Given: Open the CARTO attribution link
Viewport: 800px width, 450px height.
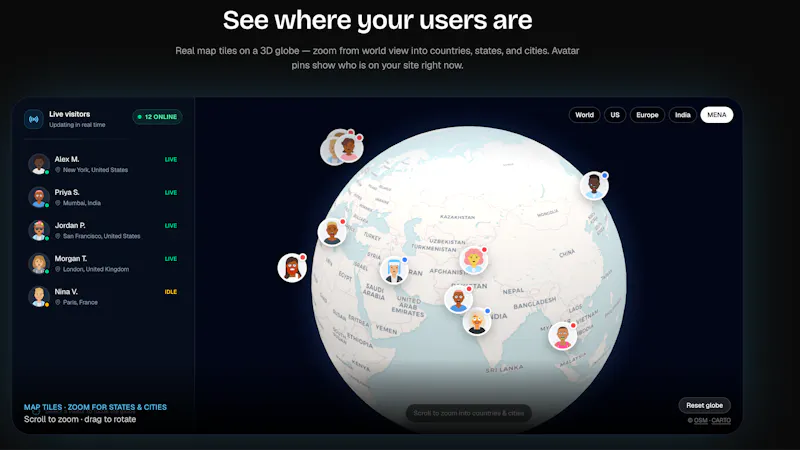Looking at the screenshot, I should coord(721,420).
